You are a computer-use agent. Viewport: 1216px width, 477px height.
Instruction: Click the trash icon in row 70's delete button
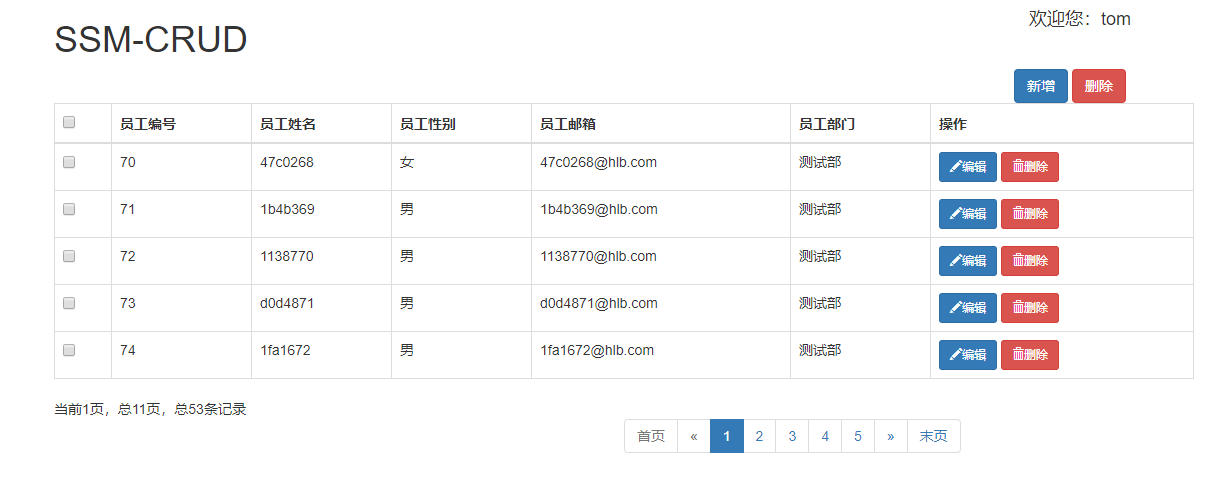pyautogui.click(x=1018, y=167)
